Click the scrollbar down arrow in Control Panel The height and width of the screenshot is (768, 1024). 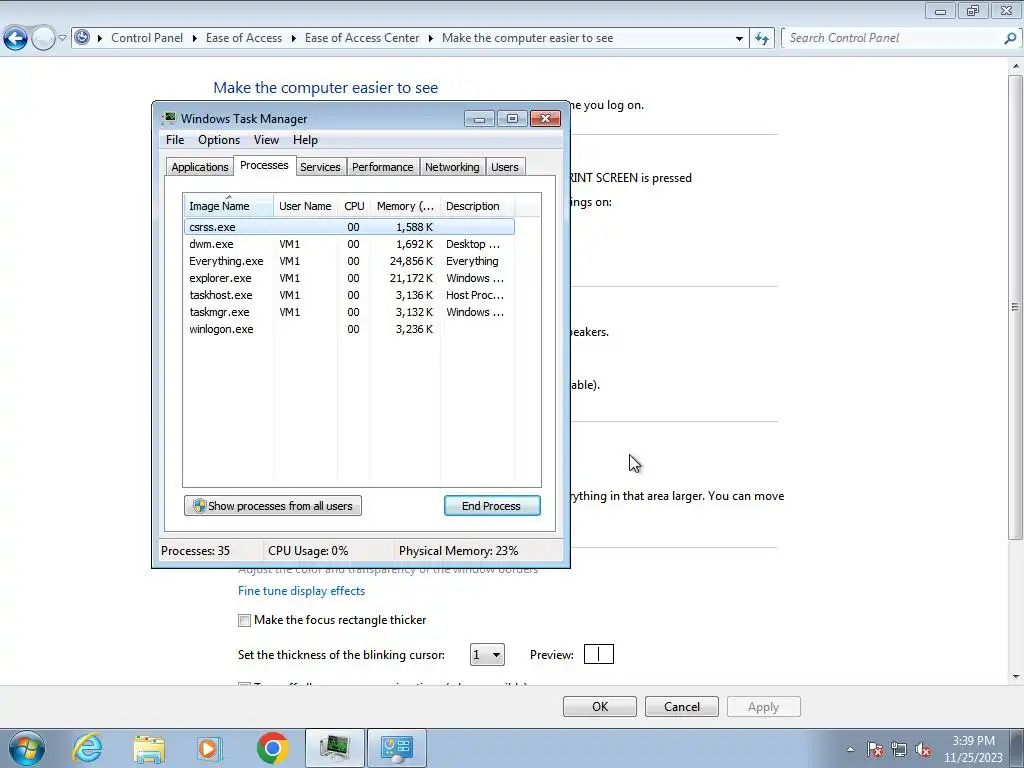click(x=1015, y=677)
